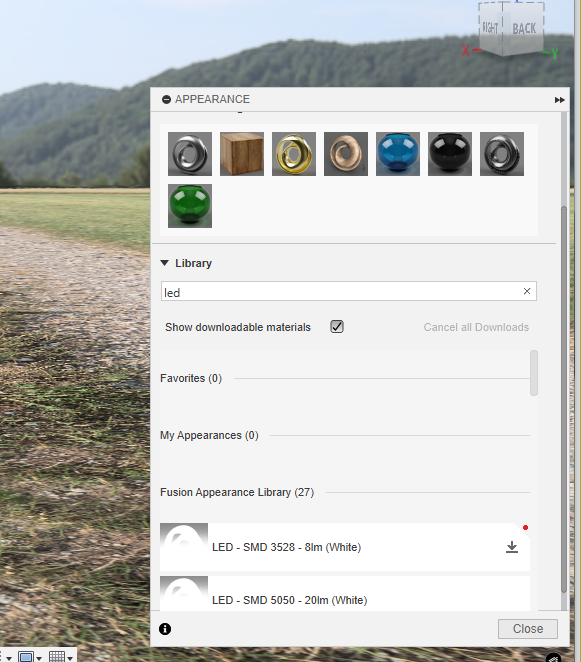This screenshot has height=662, width=581.
Task: Clear the led search text
Action: (x=527, y=291)
